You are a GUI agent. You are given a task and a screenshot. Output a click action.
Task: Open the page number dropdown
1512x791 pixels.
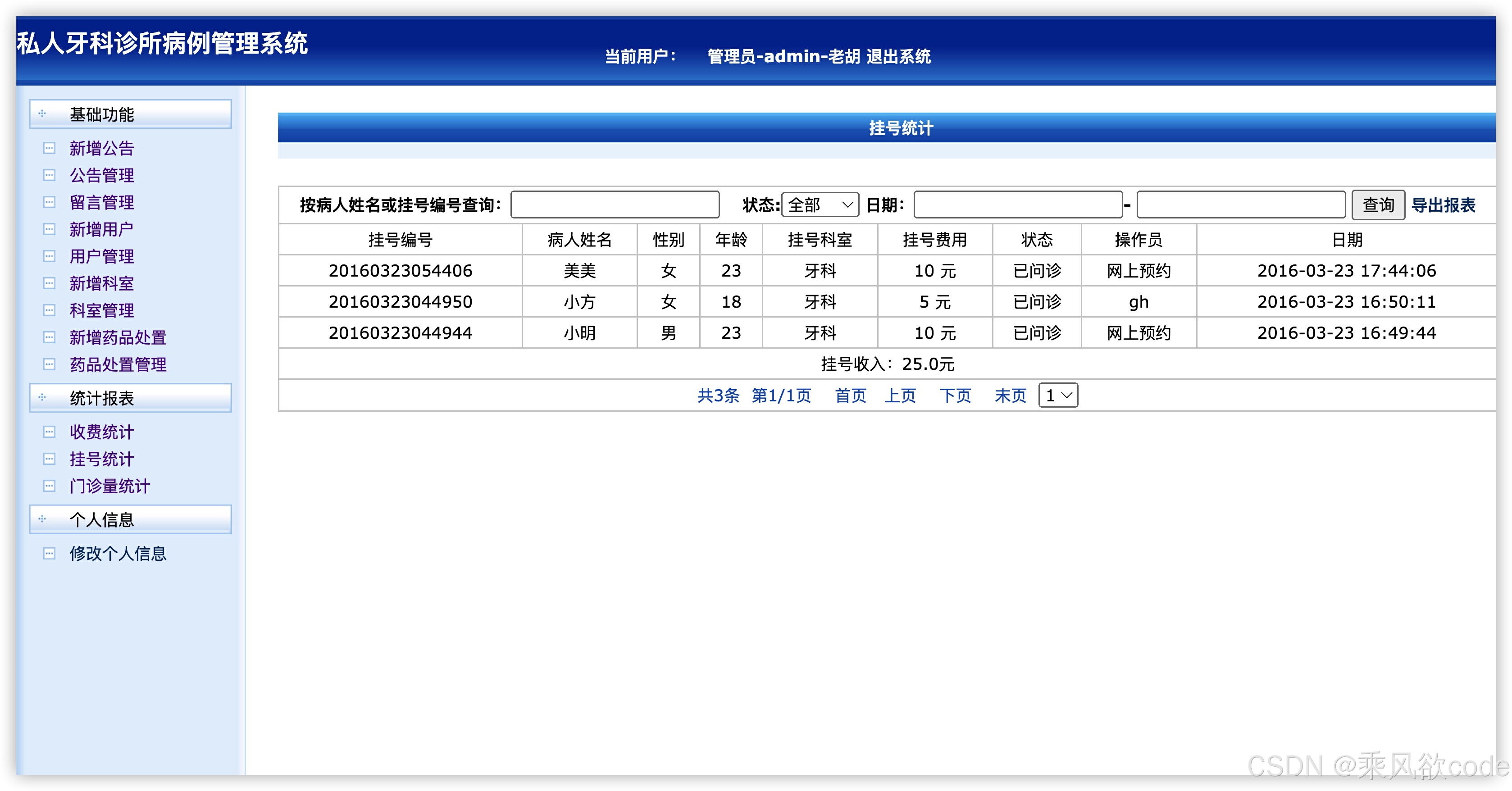[x=1058, y=395]
